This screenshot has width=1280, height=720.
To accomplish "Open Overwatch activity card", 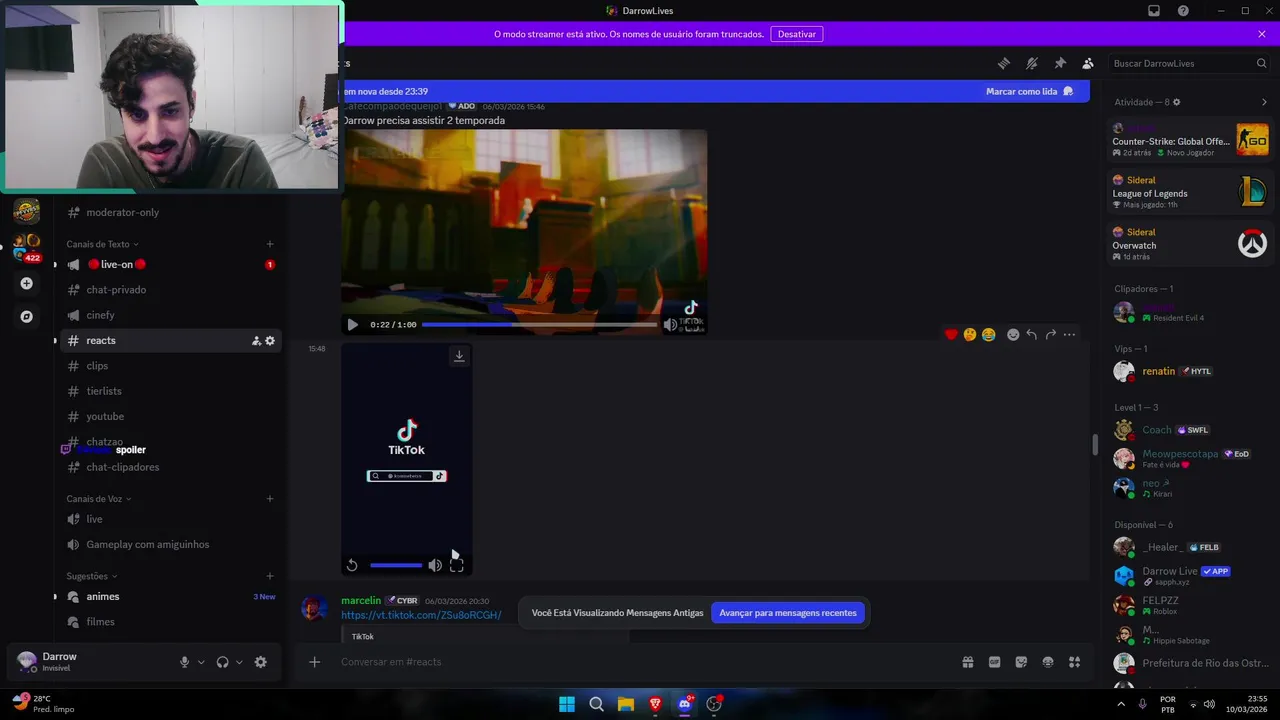I will (1190, 243).
